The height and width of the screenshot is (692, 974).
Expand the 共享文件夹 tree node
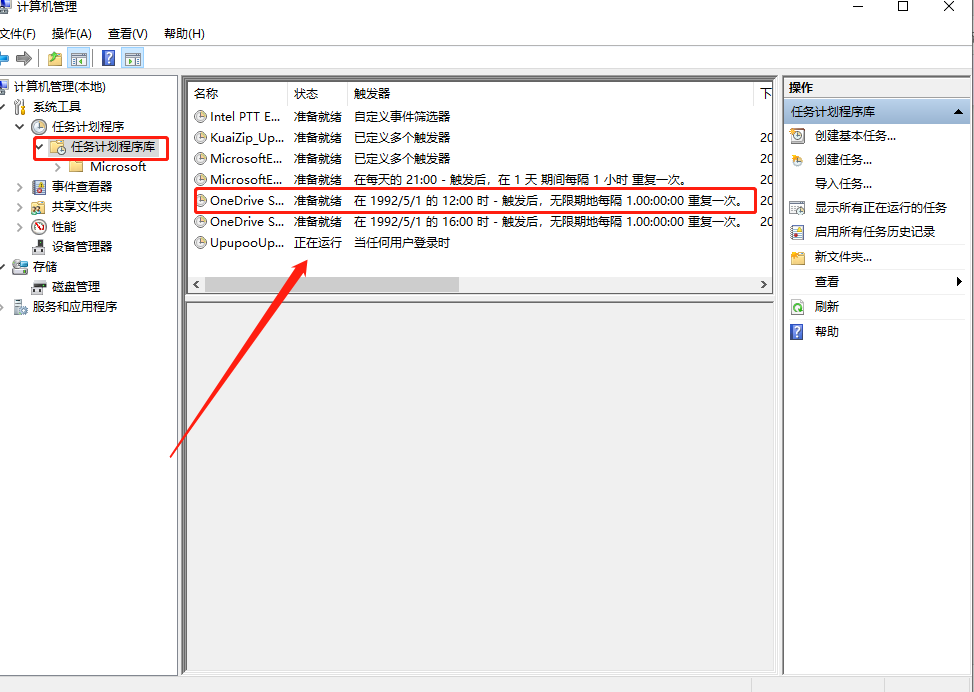tap(20, 207)
